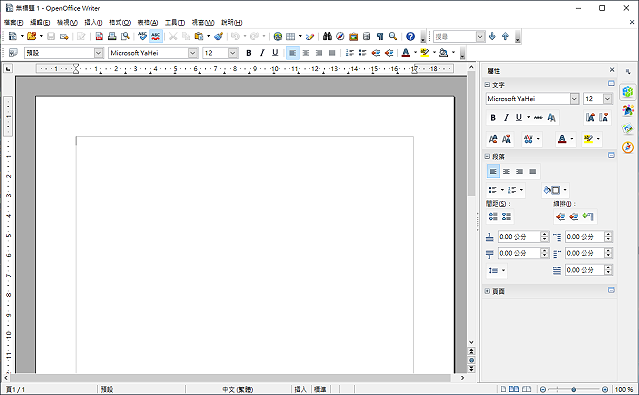
Task: Open the Navigator compass icon in toolbar
Action: point(340,36)
